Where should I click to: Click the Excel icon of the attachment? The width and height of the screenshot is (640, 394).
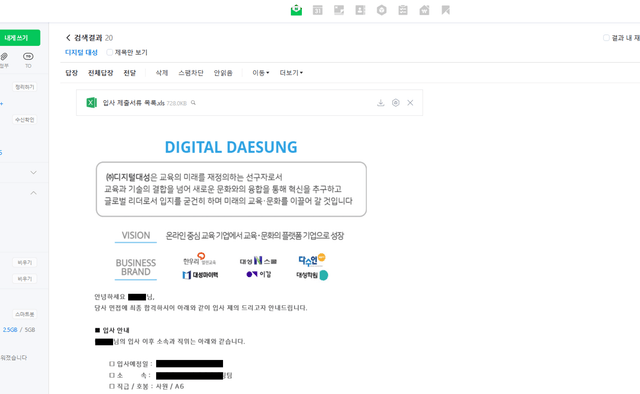click(x=91, y=103)
